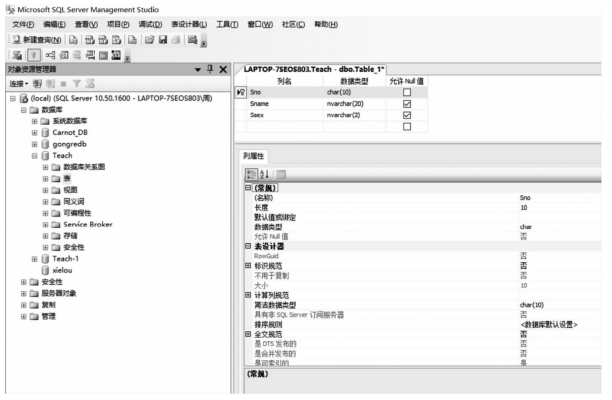The image size is (612, 400).
Task: Click the grayed-out Save All icon
Action: tap(176, 39)
